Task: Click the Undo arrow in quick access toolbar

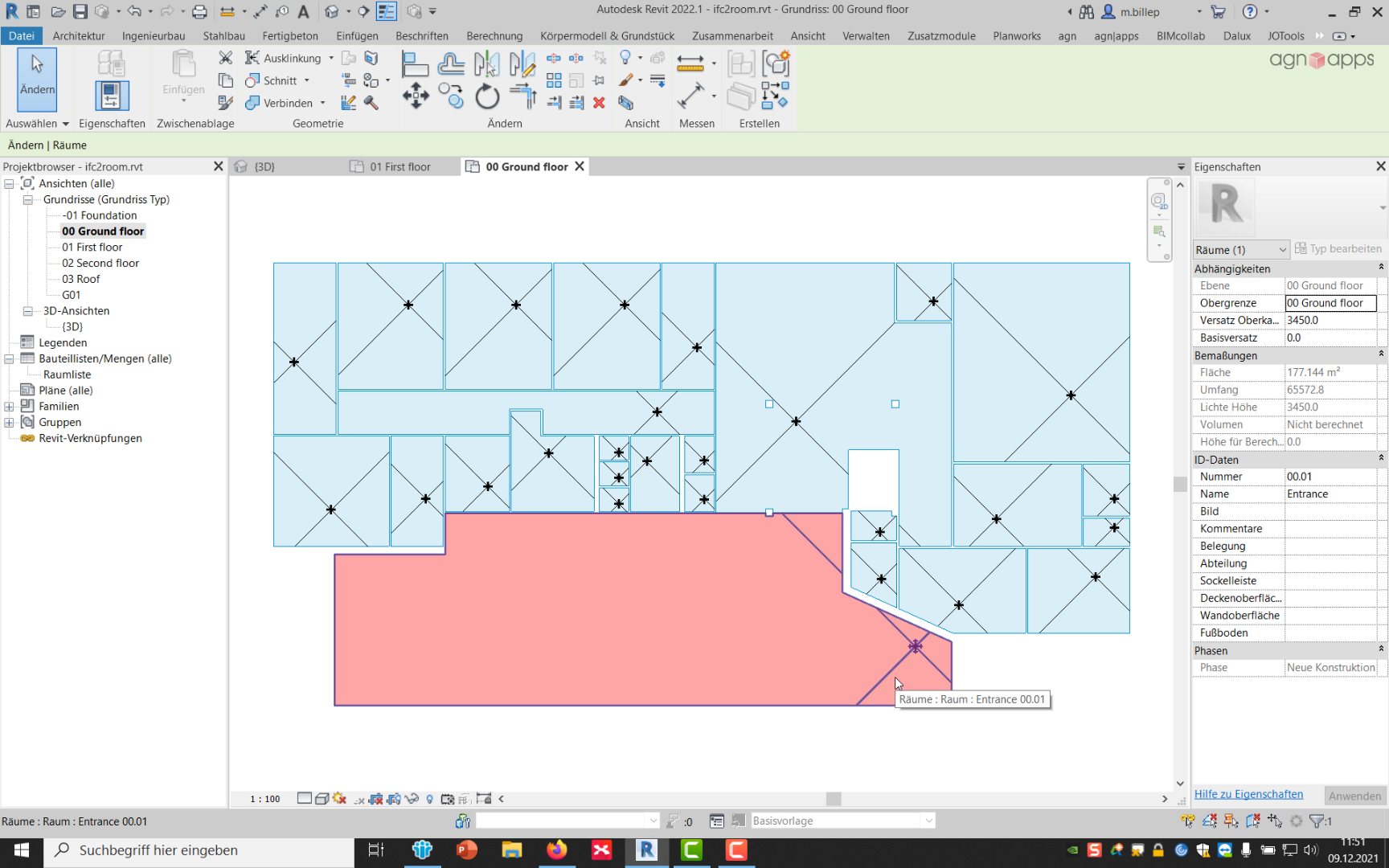Action: [x=134, y=11]
